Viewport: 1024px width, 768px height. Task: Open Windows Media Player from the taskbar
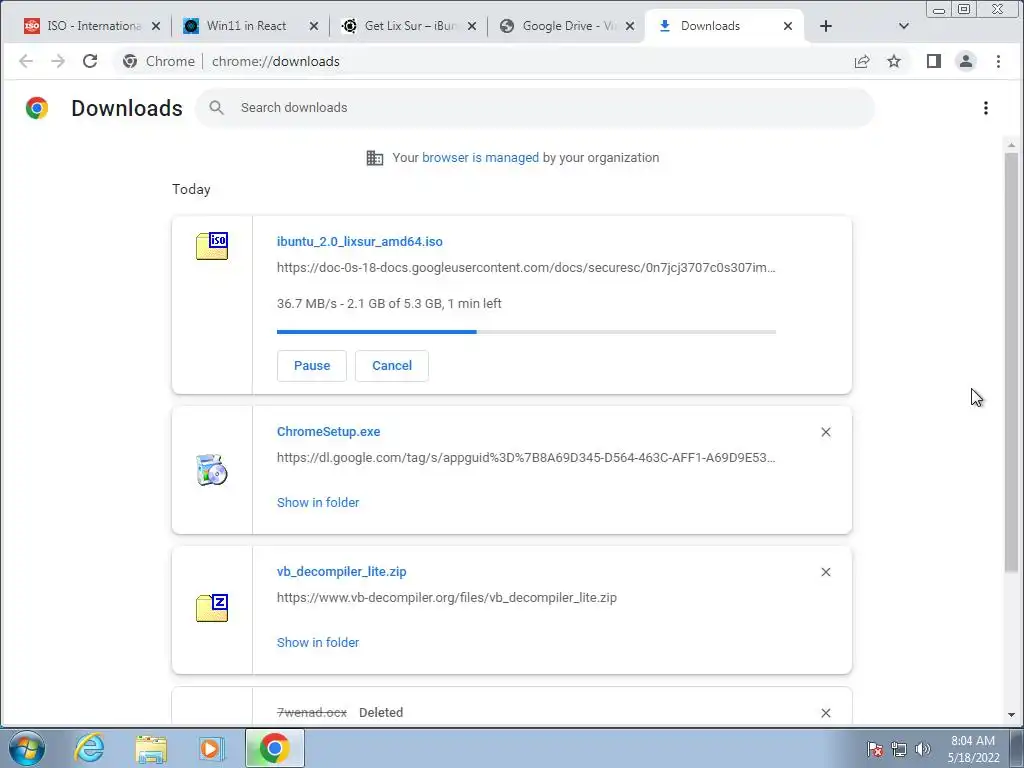211,748
